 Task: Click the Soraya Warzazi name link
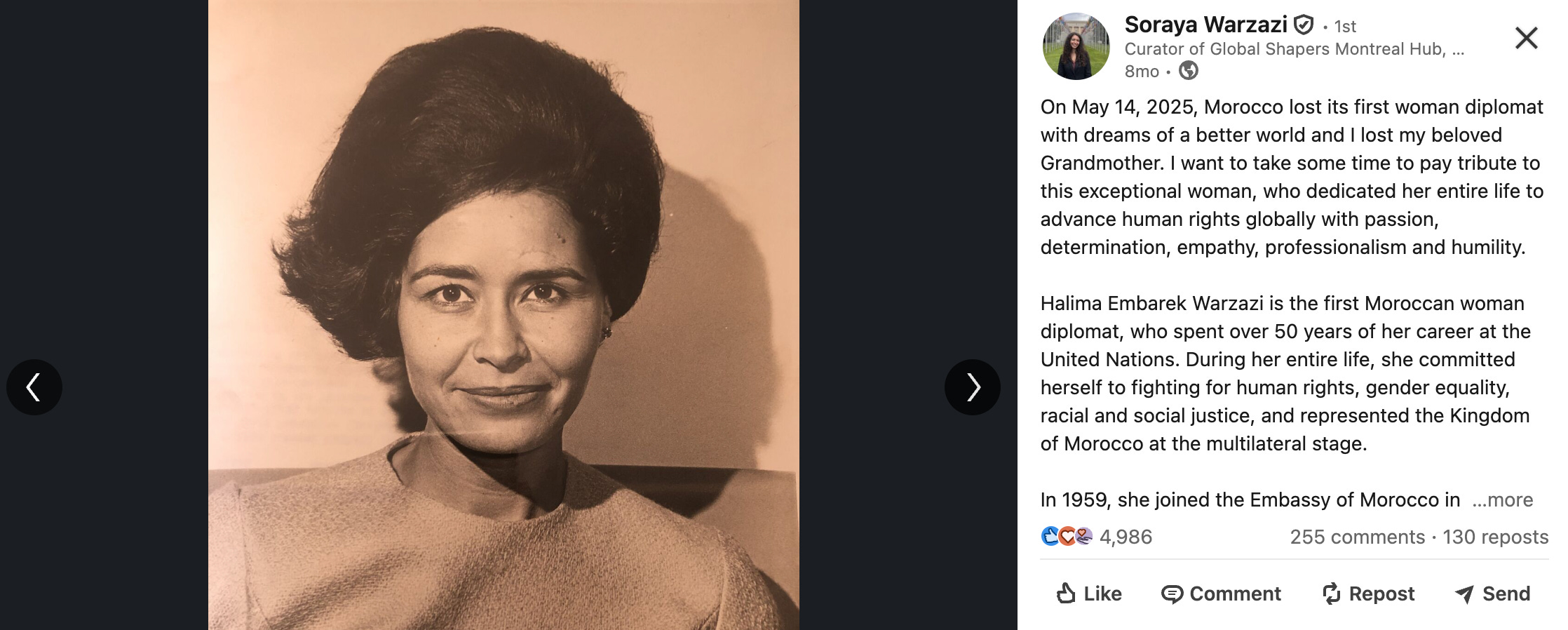[x=1205, y=25]
